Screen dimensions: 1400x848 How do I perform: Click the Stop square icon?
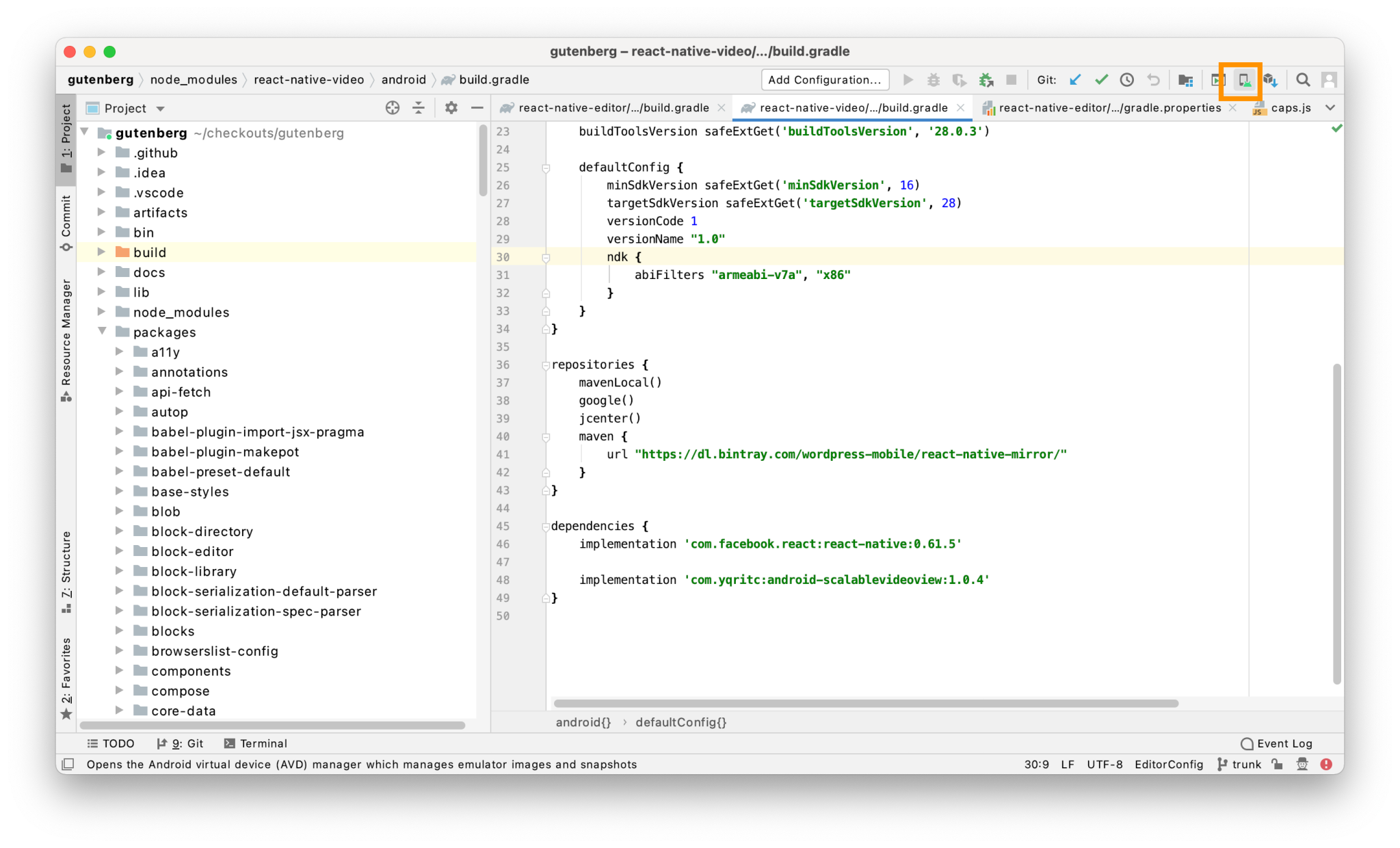(1012, 80)
